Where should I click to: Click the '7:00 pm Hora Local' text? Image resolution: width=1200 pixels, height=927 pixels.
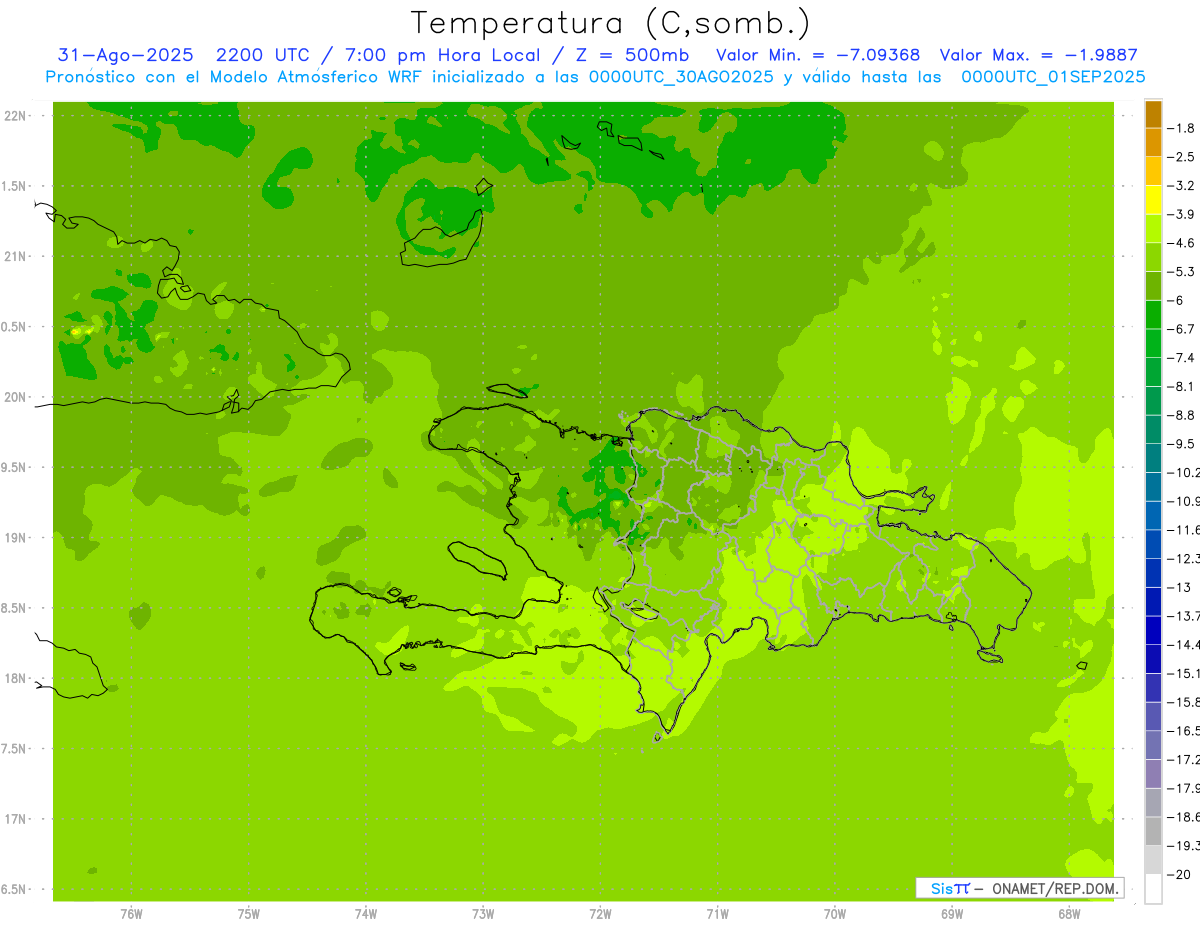point(444,55)
